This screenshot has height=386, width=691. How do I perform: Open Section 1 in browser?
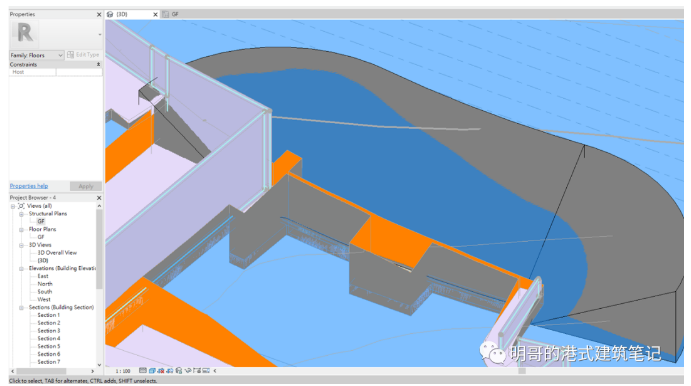click(48, 315)
